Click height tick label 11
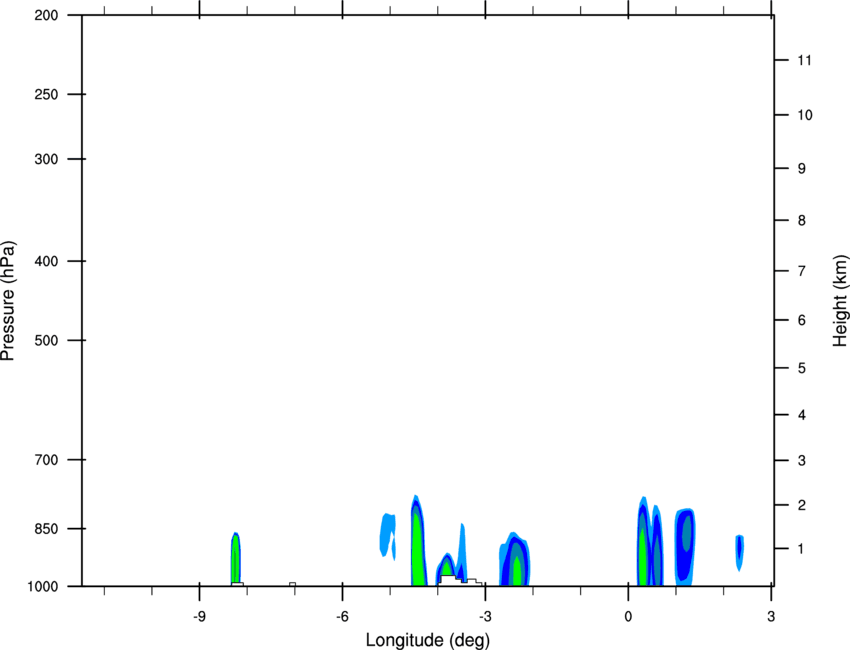This screenshot has height=650, width=850. pyautogui.click(x=805, y=60)
